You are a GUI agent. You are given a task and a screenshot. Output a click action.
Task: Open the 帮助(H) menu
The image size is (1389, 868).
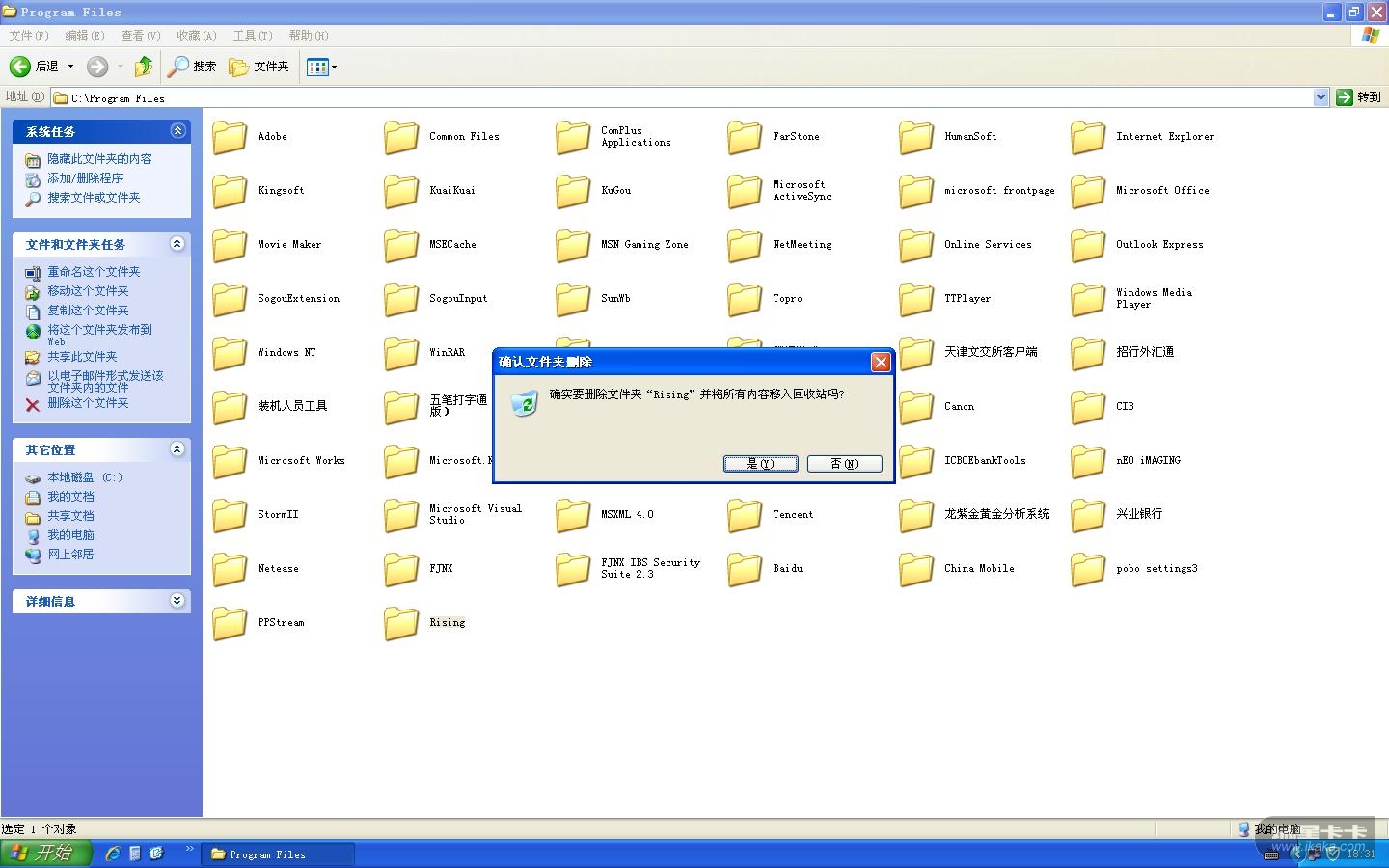point(308,36)
